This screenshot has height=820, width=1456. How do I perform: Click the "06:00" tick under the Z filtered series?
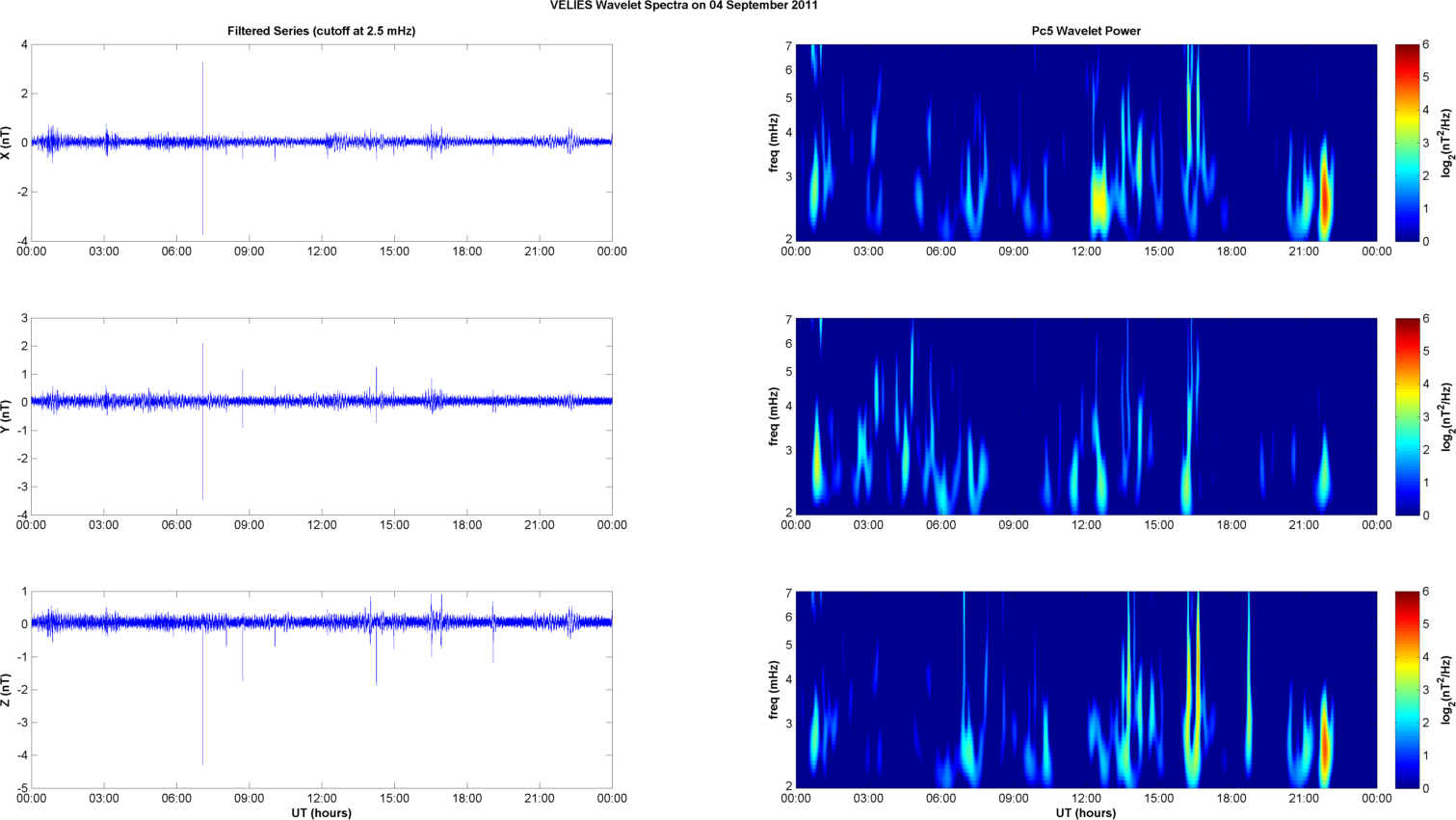176,798
